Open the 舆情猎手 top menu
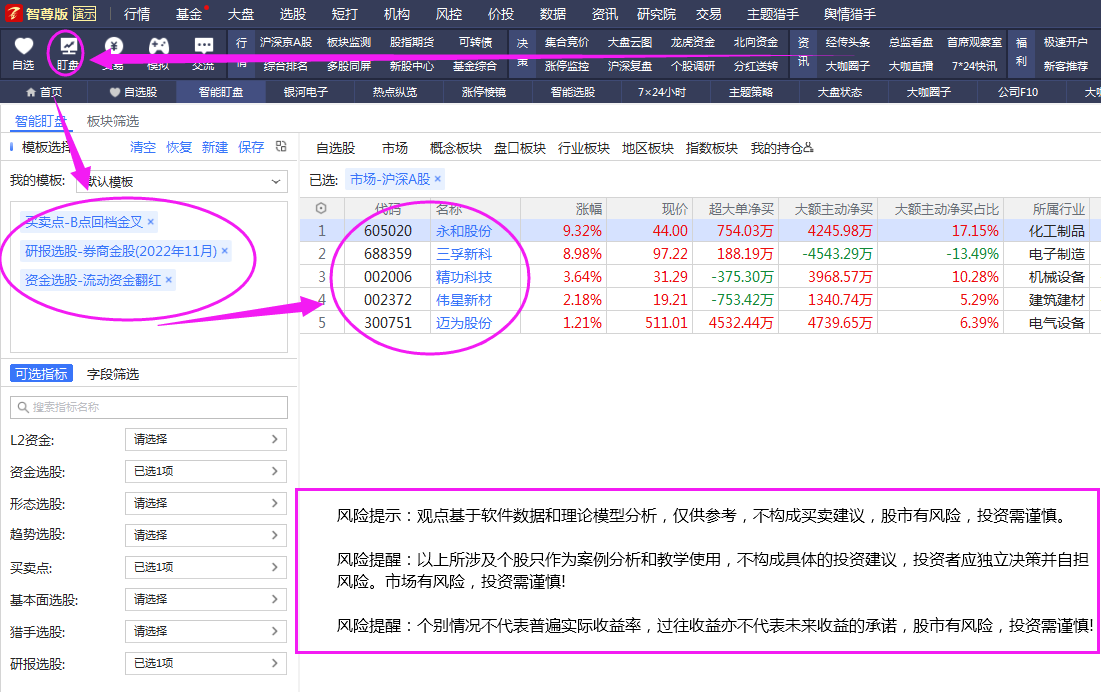1101x692 pixels. point(850,14)
